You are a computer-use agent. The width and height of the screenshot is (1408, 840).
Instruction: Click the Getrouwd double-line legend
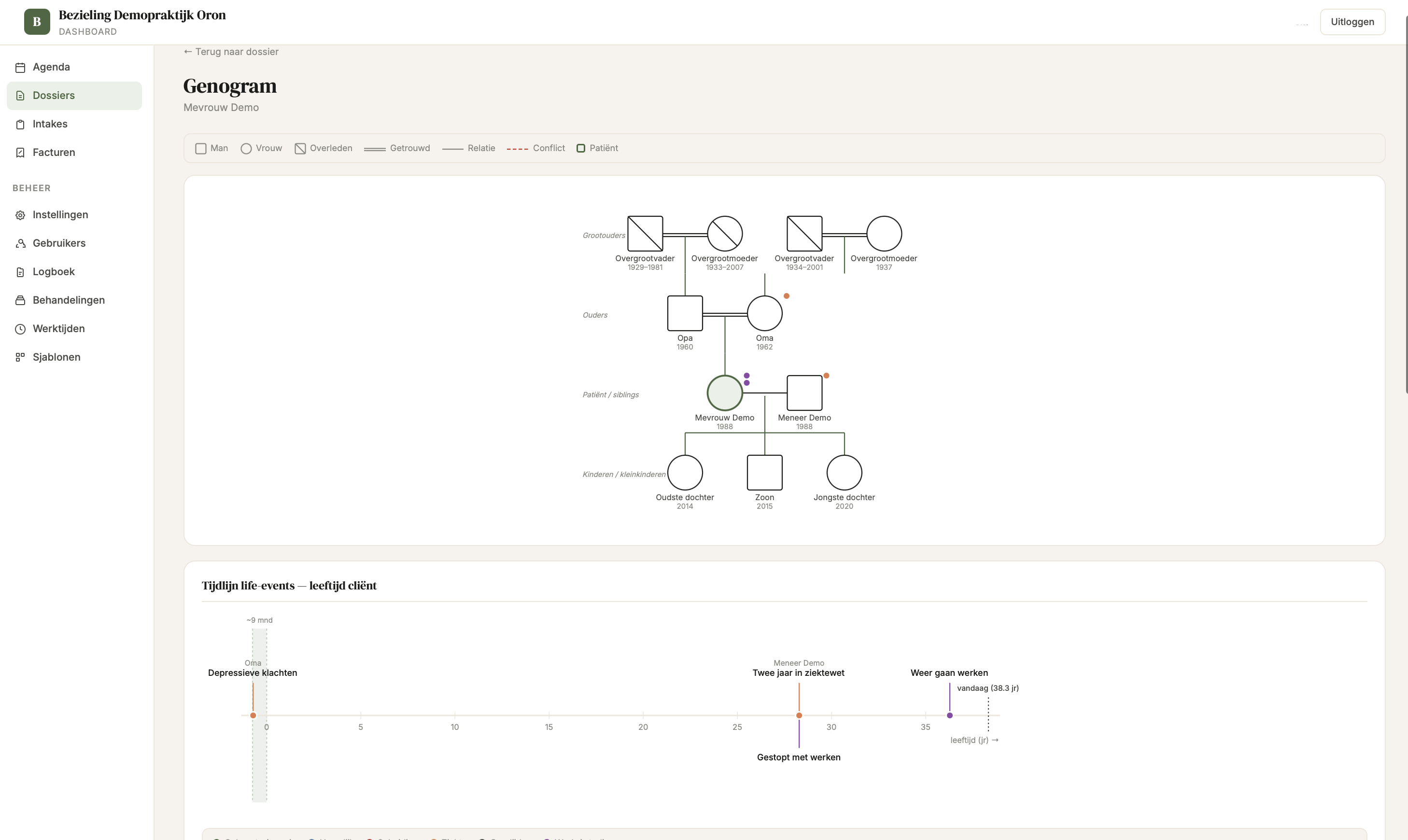point(375,149)
